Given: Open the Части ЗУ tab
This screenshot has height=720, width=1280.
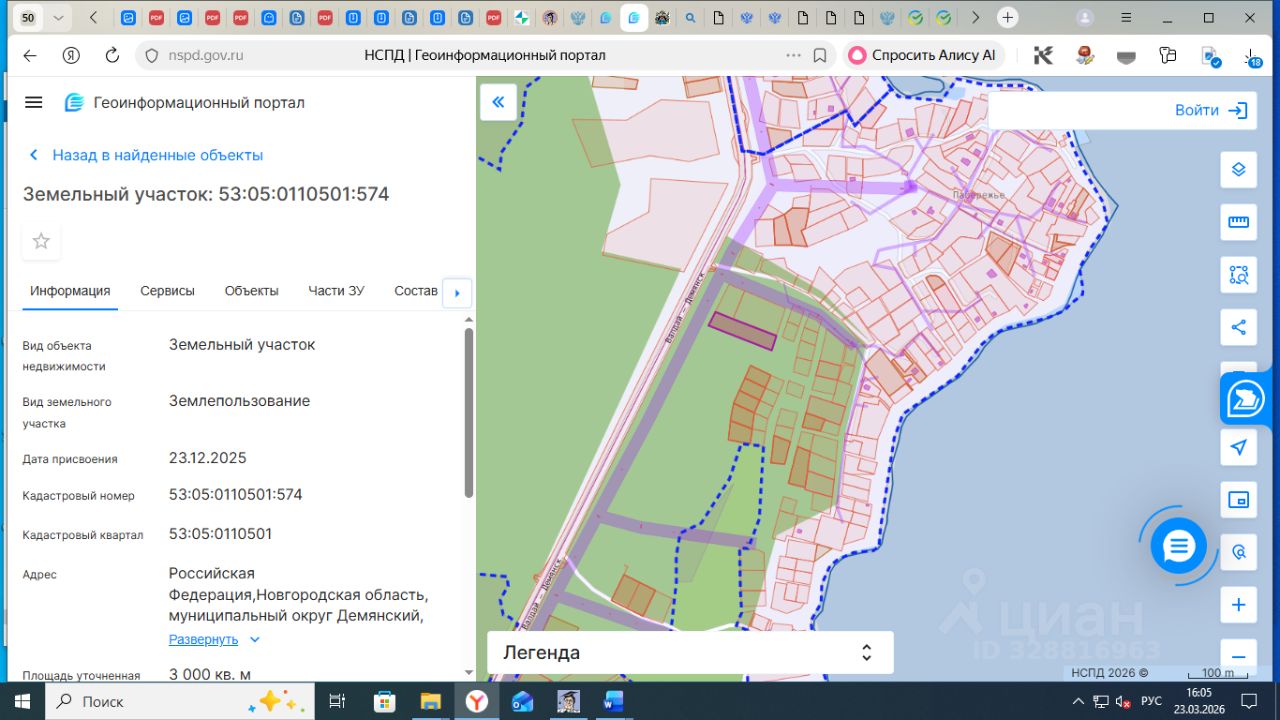Looking at the screenshot, I should [x=336, y=291].
